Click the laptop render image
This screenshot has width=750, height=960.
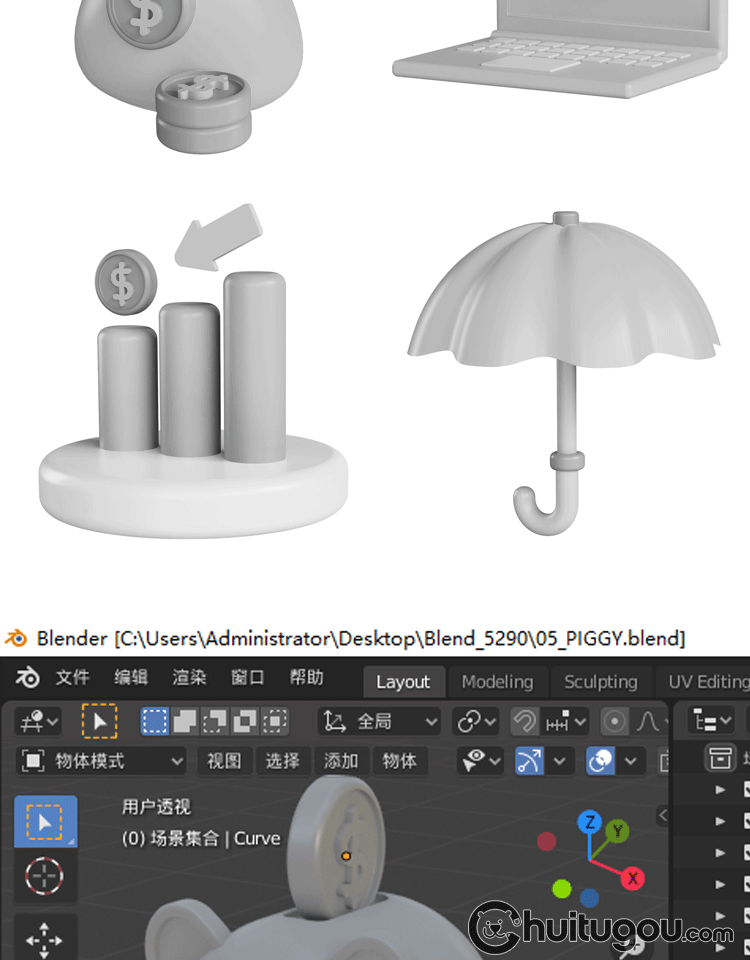(x=560, y=48)
